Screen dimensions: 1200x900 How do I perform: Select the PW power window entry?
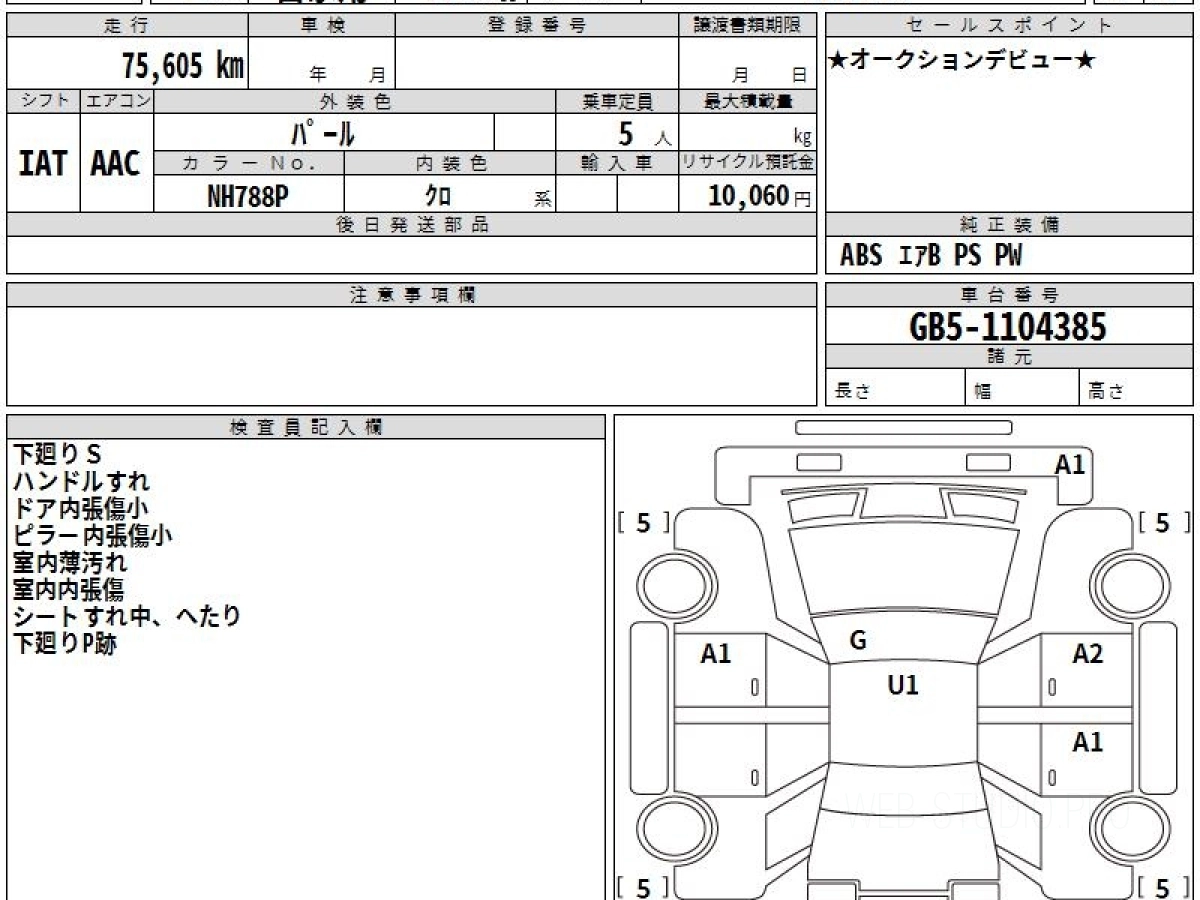tap(1008, 256)
